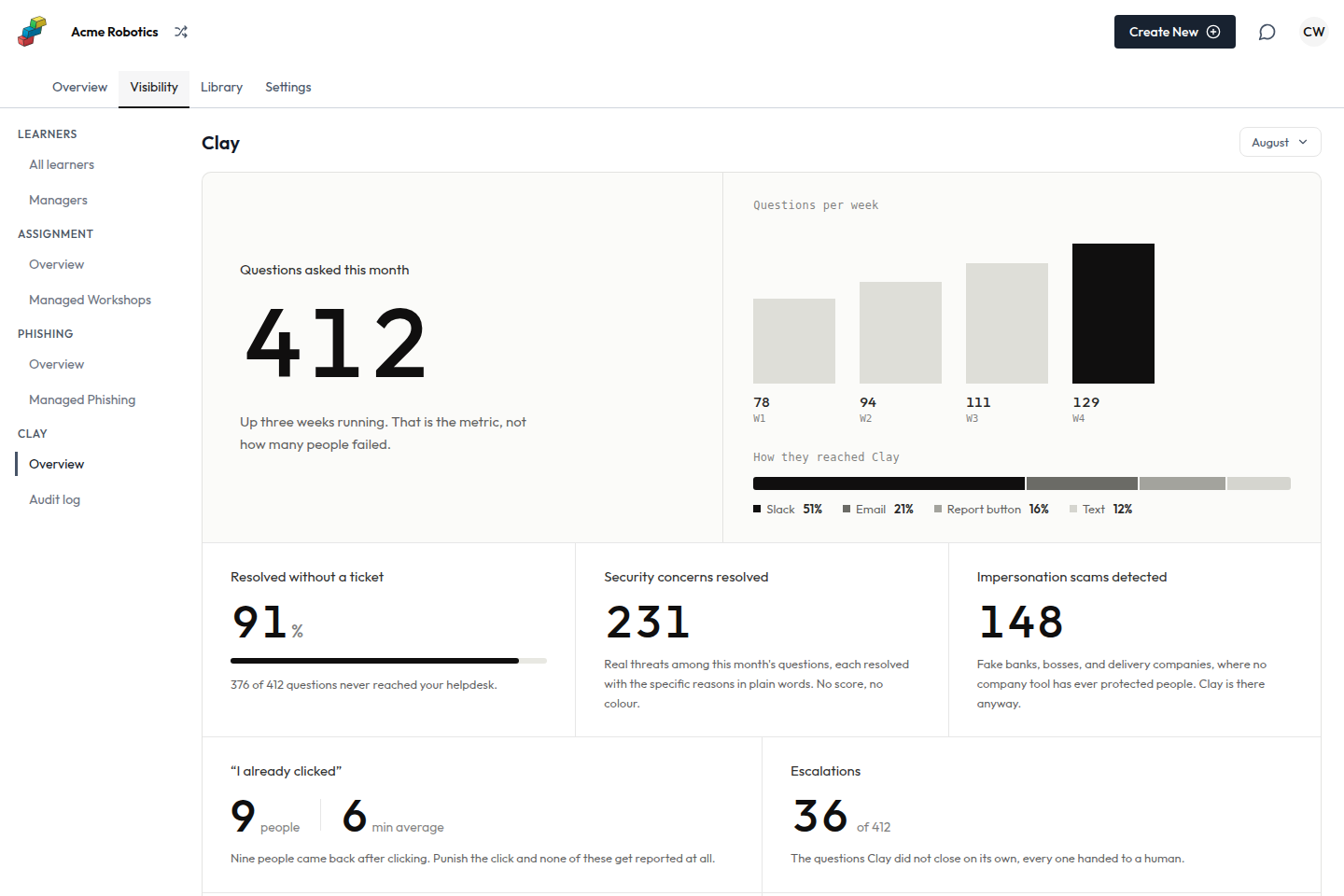Click the W1 bar showing 78
Image resolution: width=1344 pixels, height=896 pixels.
pyautogui.click(x=794, y=341)
